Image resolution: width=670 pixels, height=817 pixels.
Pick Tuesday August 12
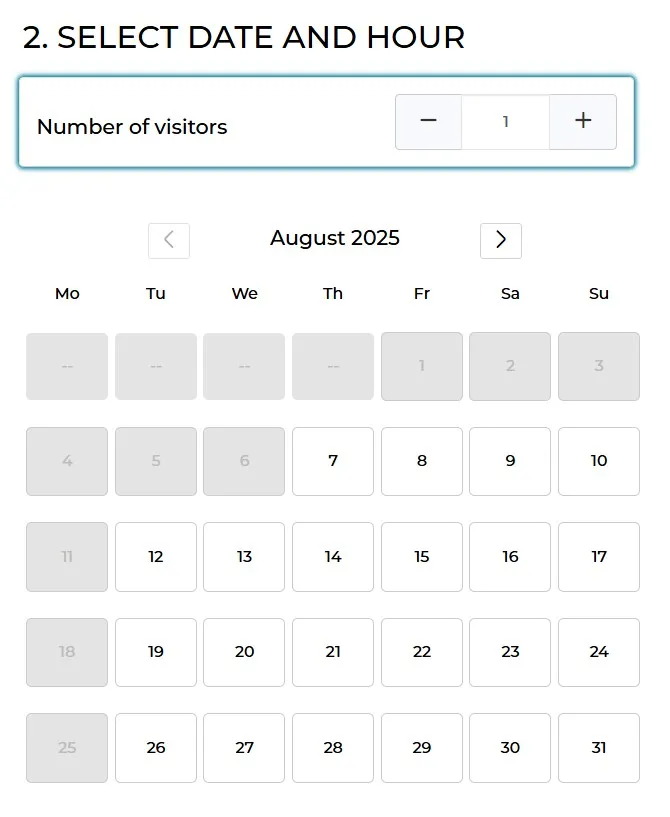[x=156, y=557]
